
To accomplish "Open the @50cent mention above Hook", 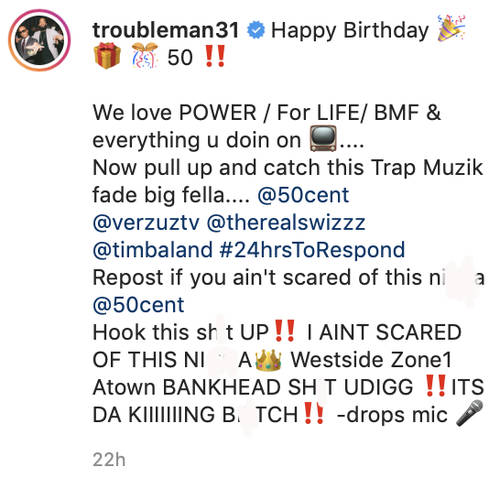I will (138, 305).
